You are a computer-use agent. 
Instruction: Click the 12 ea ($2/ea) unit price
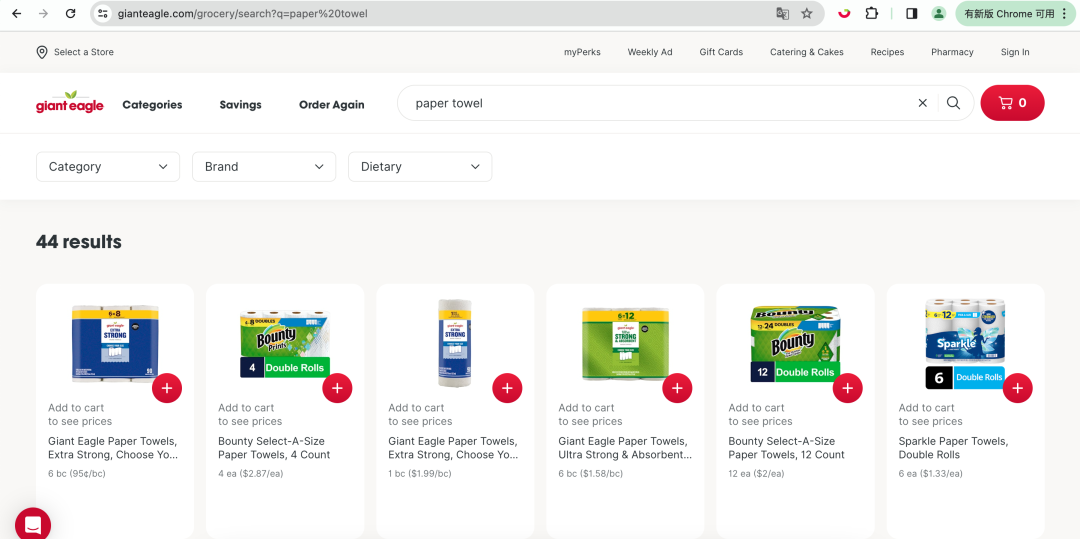(757, 474)
